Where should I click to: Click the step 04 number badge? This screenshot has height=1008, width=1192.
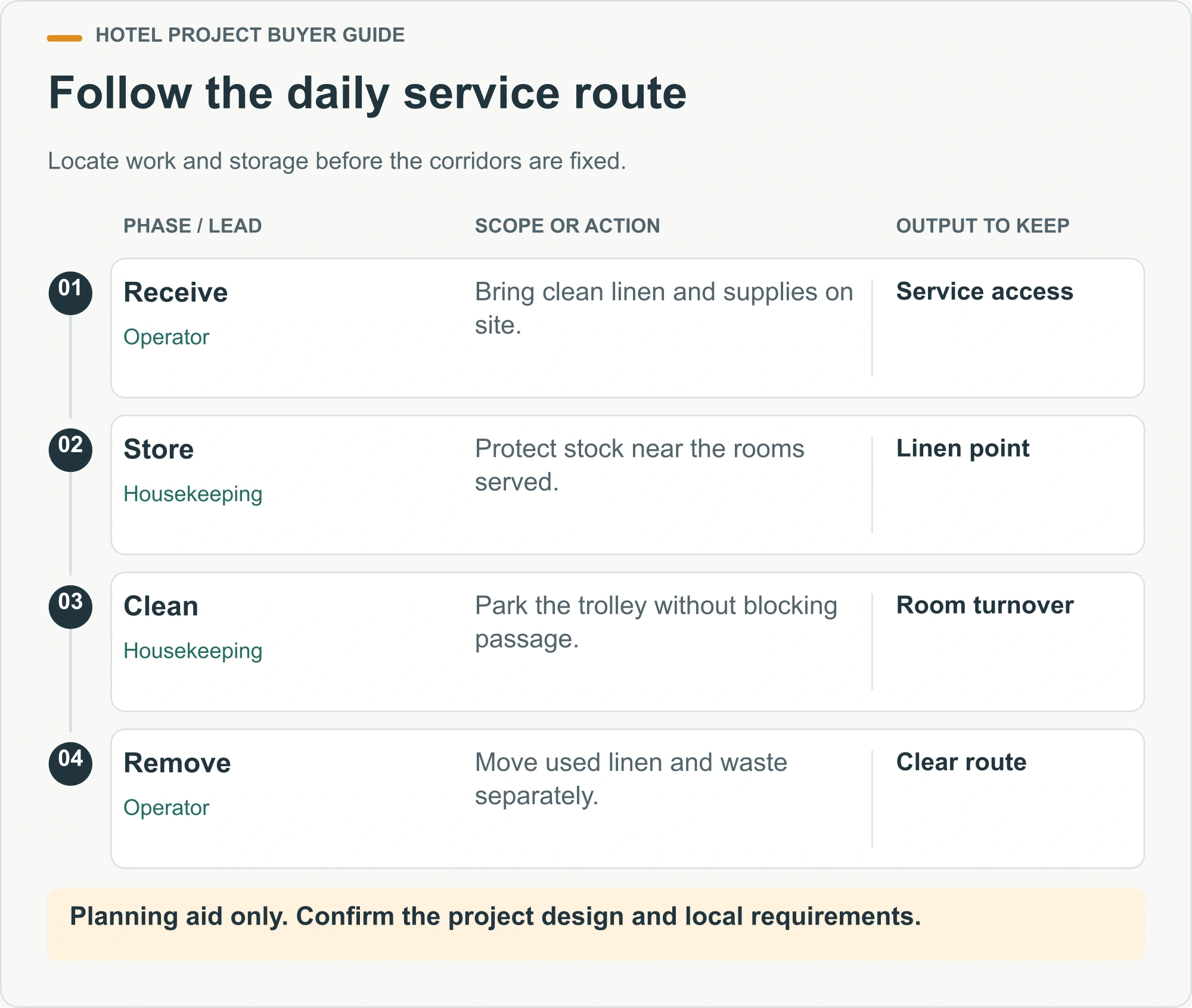[x=70, y=763]
